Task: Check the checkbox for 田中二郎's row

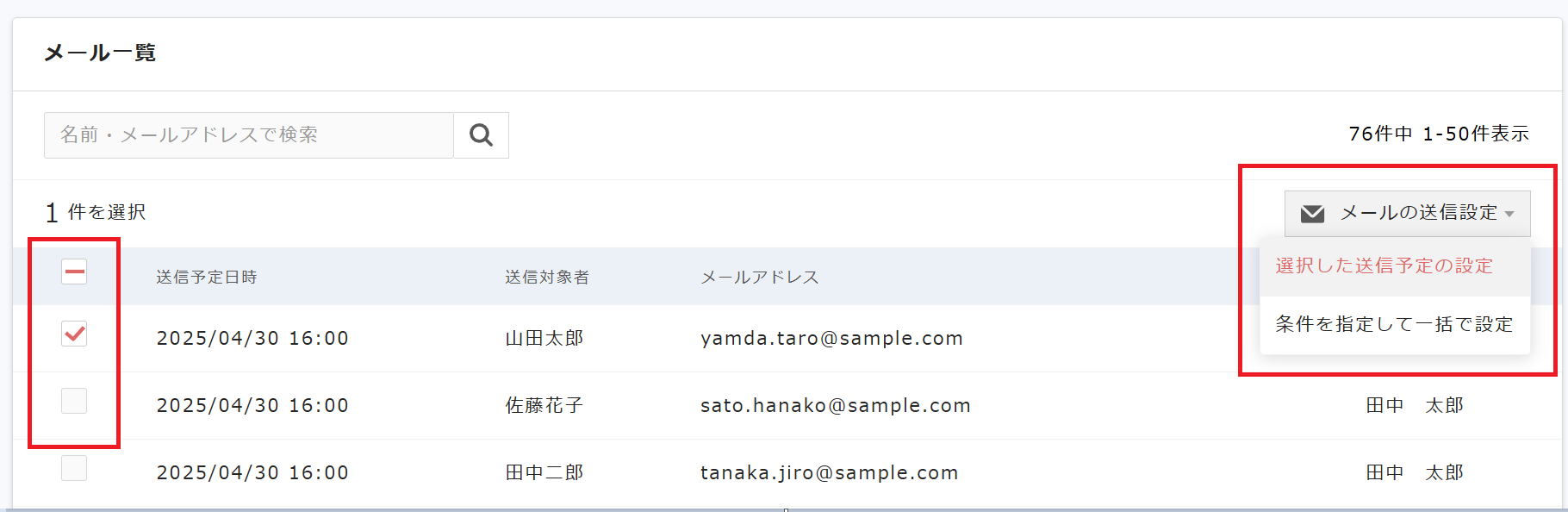Action: 74,468
